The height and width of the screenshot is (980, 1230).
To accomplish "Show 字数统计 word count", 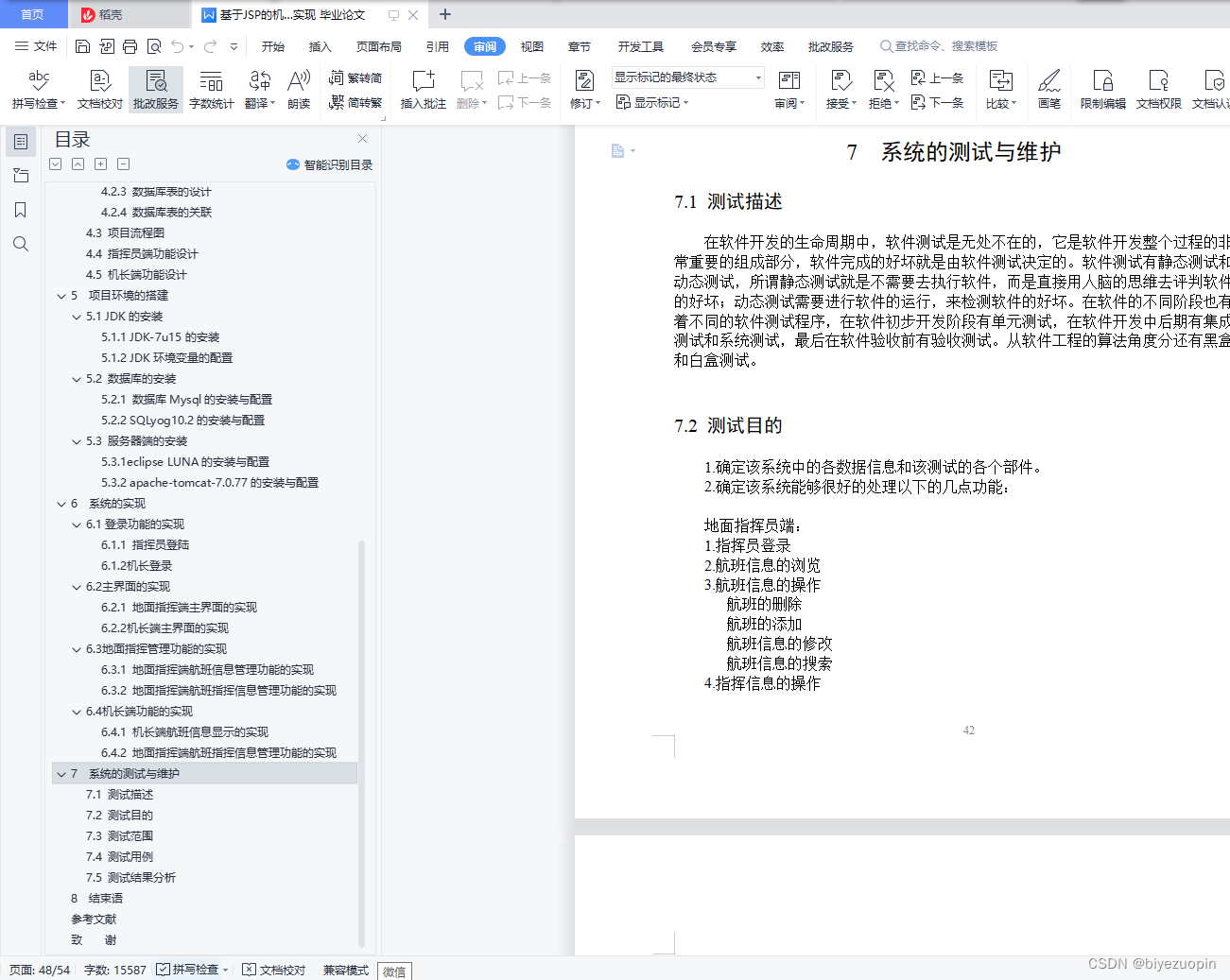I will click(x=212, y=90).
